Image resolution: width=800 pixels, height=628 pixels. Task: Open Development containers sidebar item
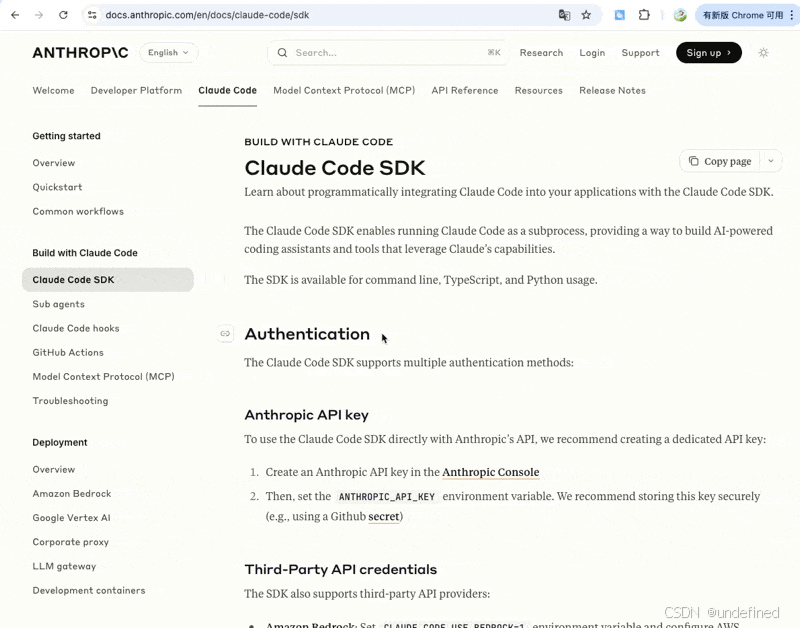89,590
